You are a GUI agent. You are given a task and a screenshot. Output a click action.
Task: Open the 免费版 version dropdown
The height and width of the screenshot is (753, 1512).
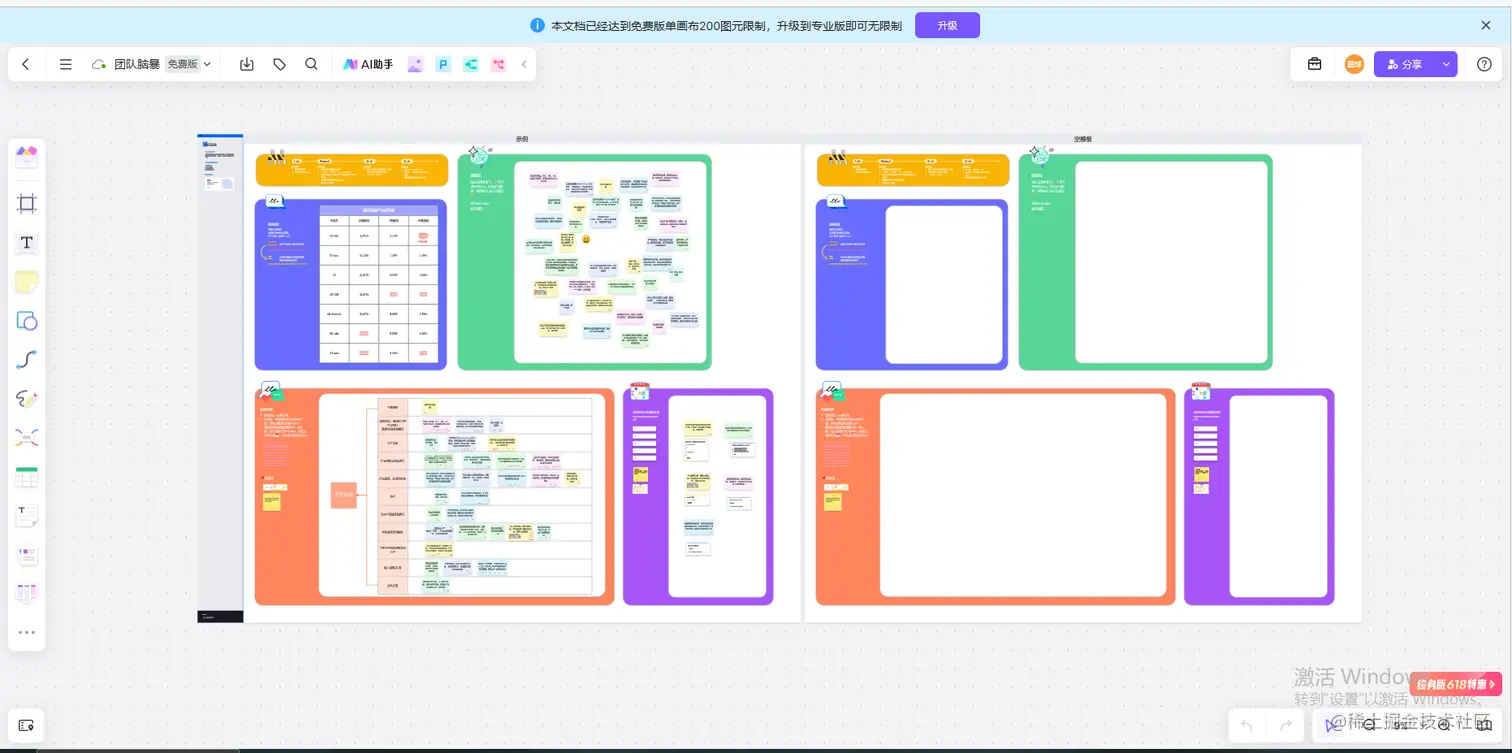coord(189,64)
